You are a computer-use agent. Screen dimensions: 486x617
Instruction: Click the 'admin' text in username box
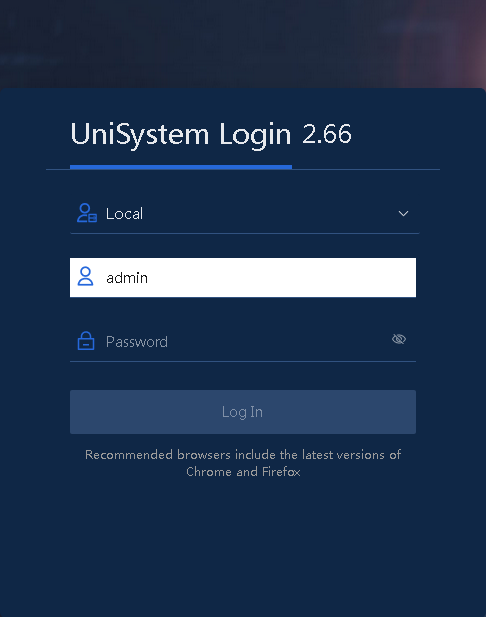click(x=127, y=278)
